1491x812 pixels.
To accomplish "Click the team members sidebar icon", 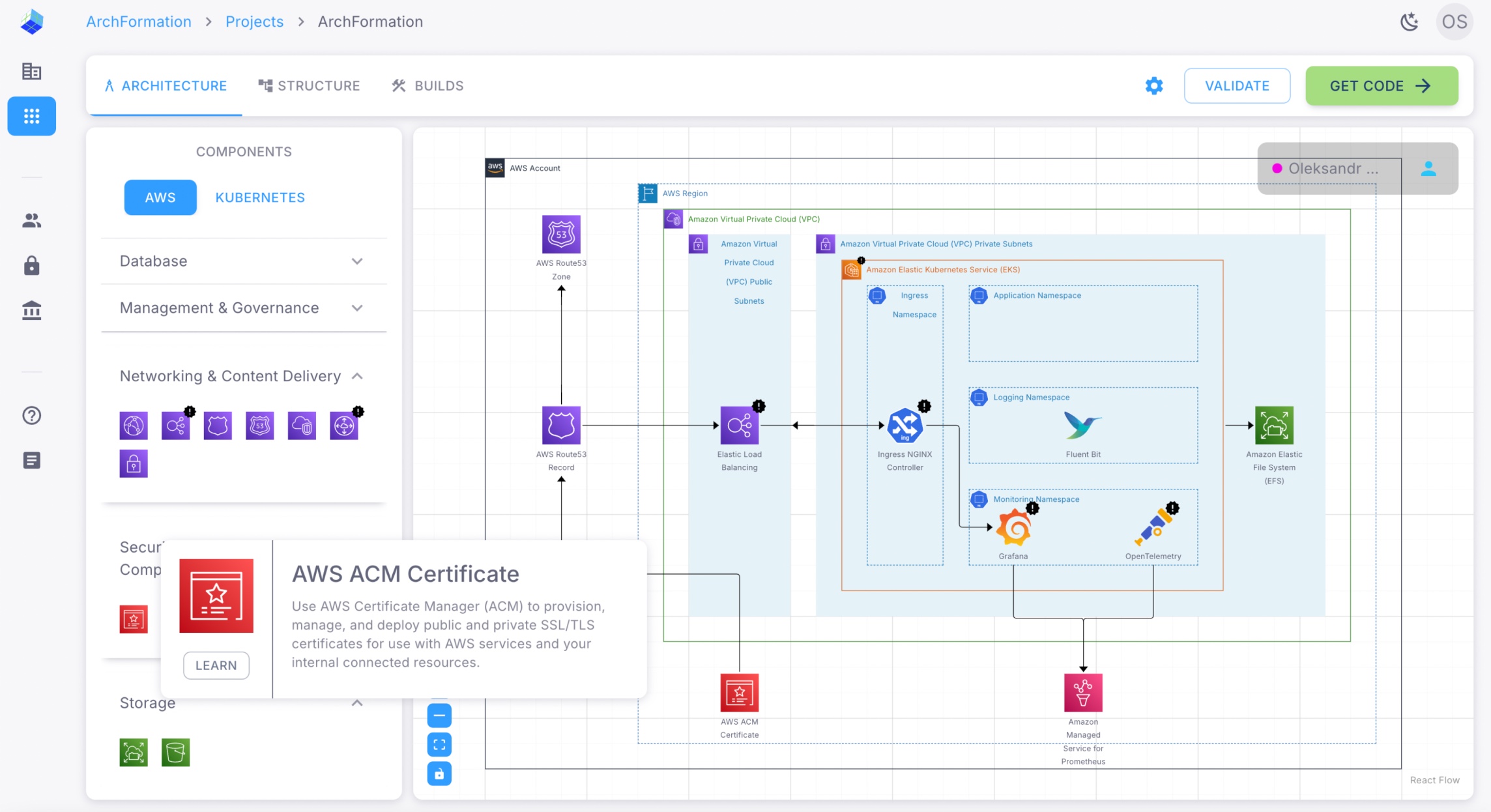I will coord(31,221).
